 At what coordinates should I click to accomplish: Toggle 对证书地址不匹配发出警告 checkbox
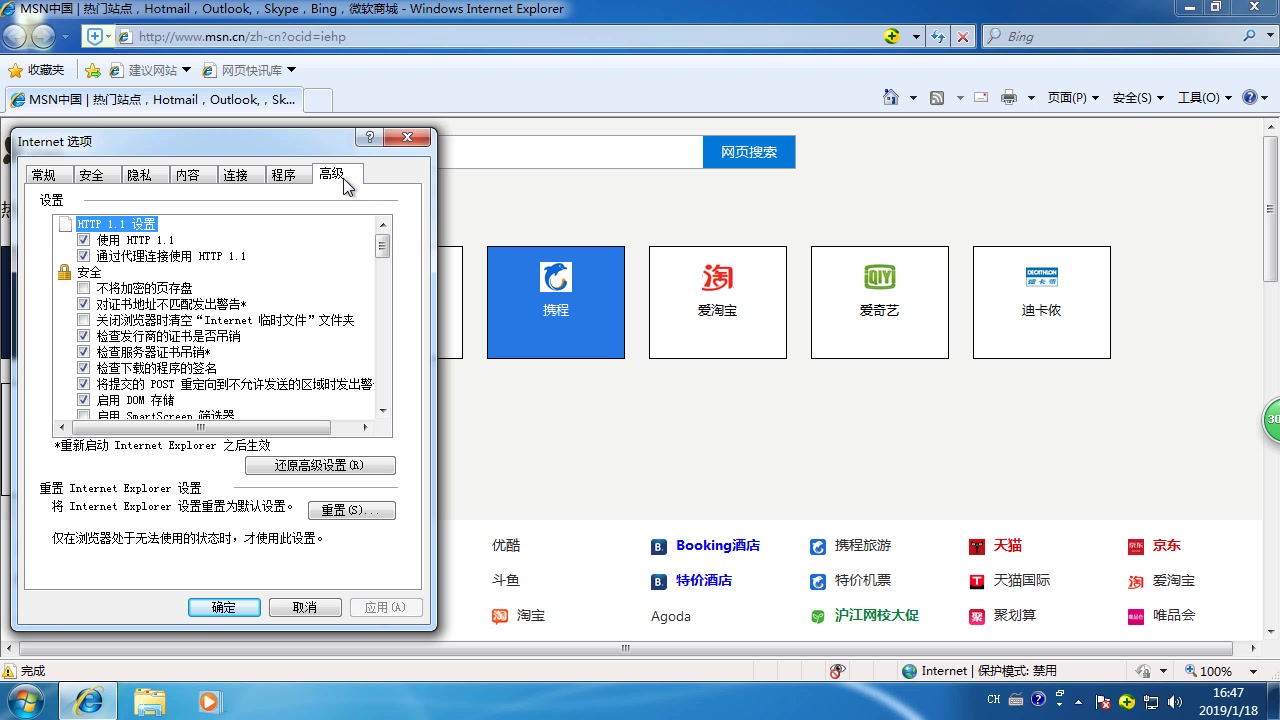coord(84,304)
